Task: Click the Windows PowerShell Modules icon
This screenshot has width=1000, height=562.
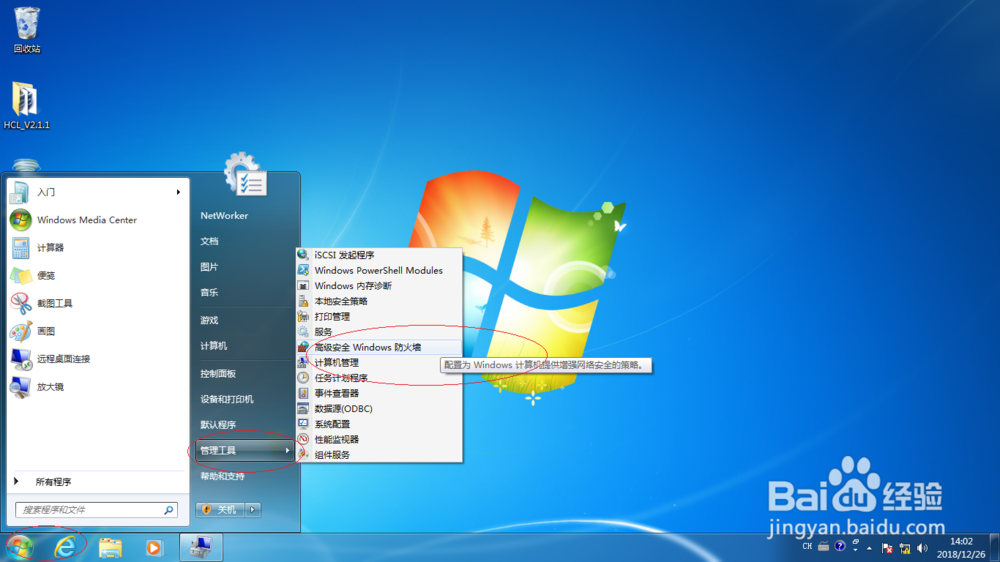Action: [x=304, y=270]
